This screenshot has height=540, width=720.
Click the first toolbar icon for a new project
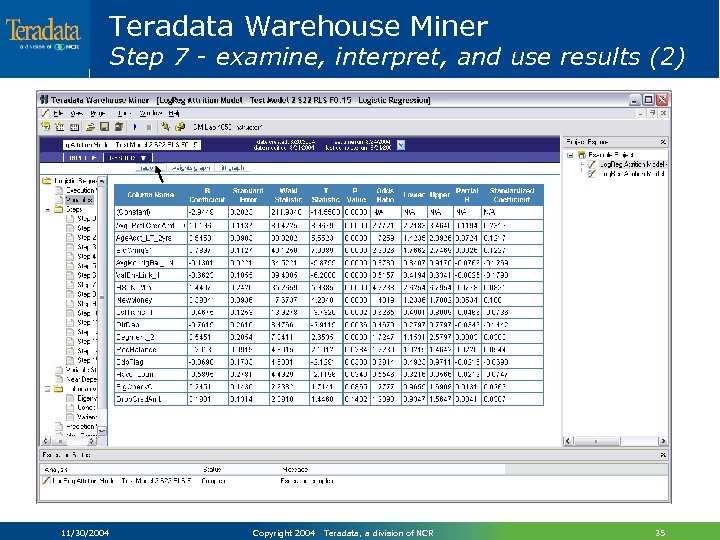45,127
